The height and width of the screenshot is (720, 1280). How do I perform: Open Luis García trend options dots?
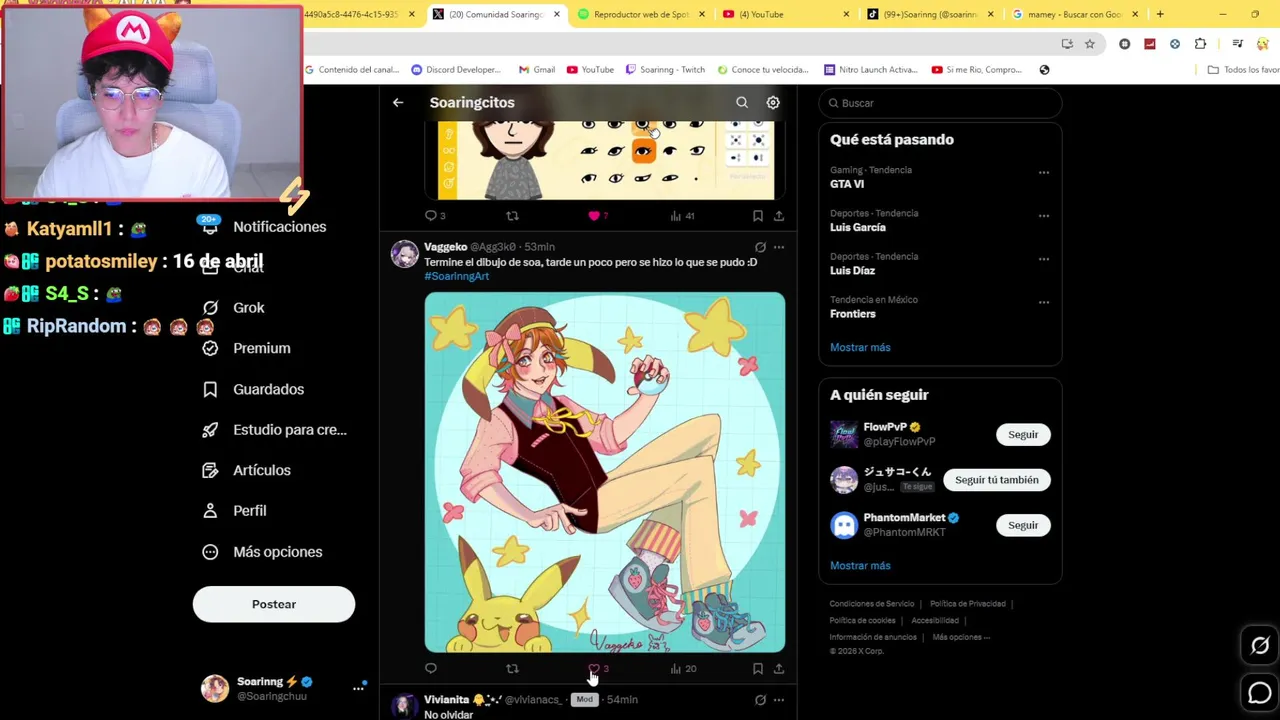1044,216
